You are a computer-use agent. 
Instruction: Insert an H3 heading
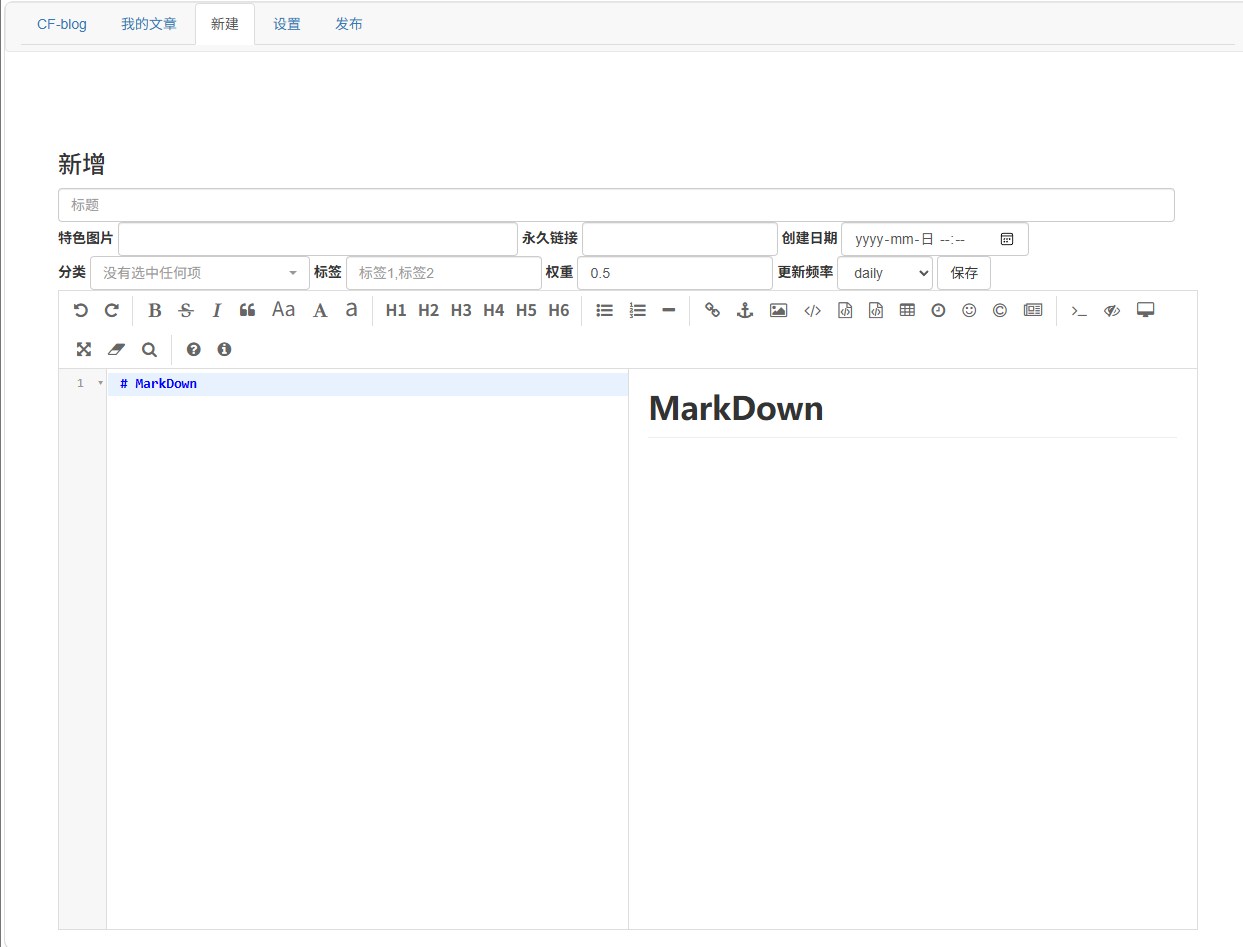pyautogui.click(x=461, y=310)
